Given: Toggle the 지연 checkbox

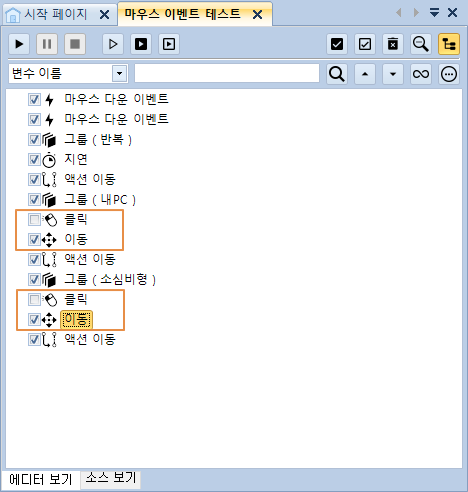Looking at the screenshot, I should (x=34, y=159).
